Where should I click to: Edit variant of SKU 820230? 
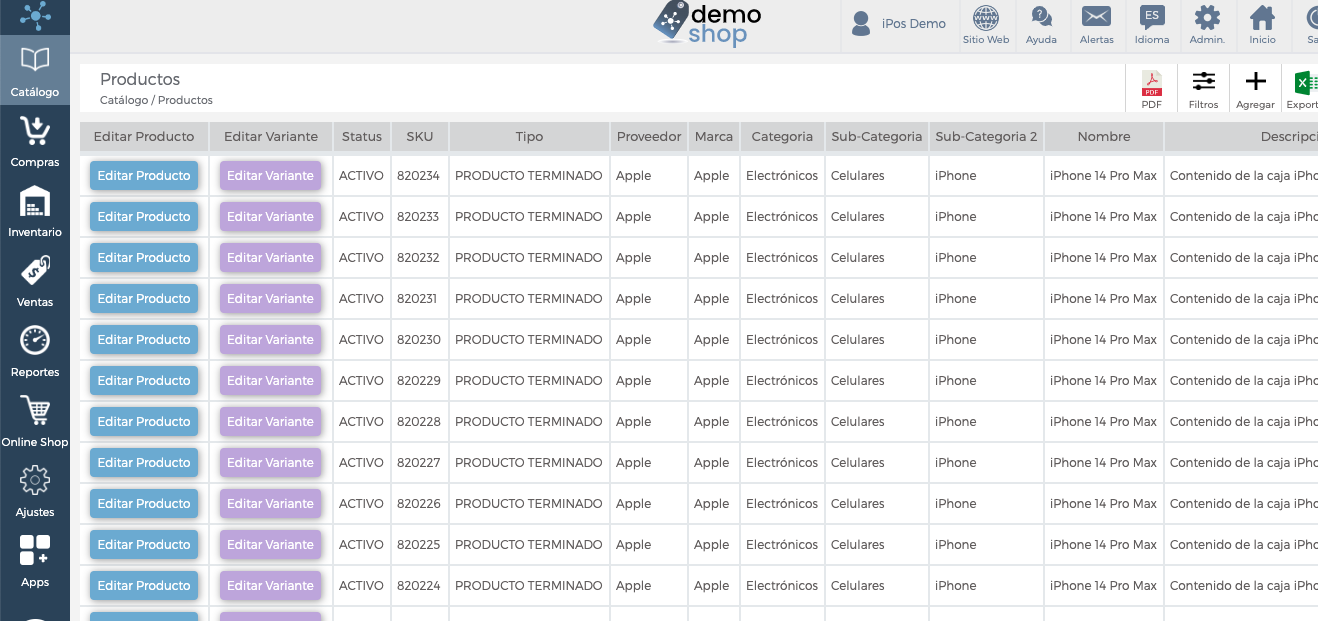tap(271, 340)
